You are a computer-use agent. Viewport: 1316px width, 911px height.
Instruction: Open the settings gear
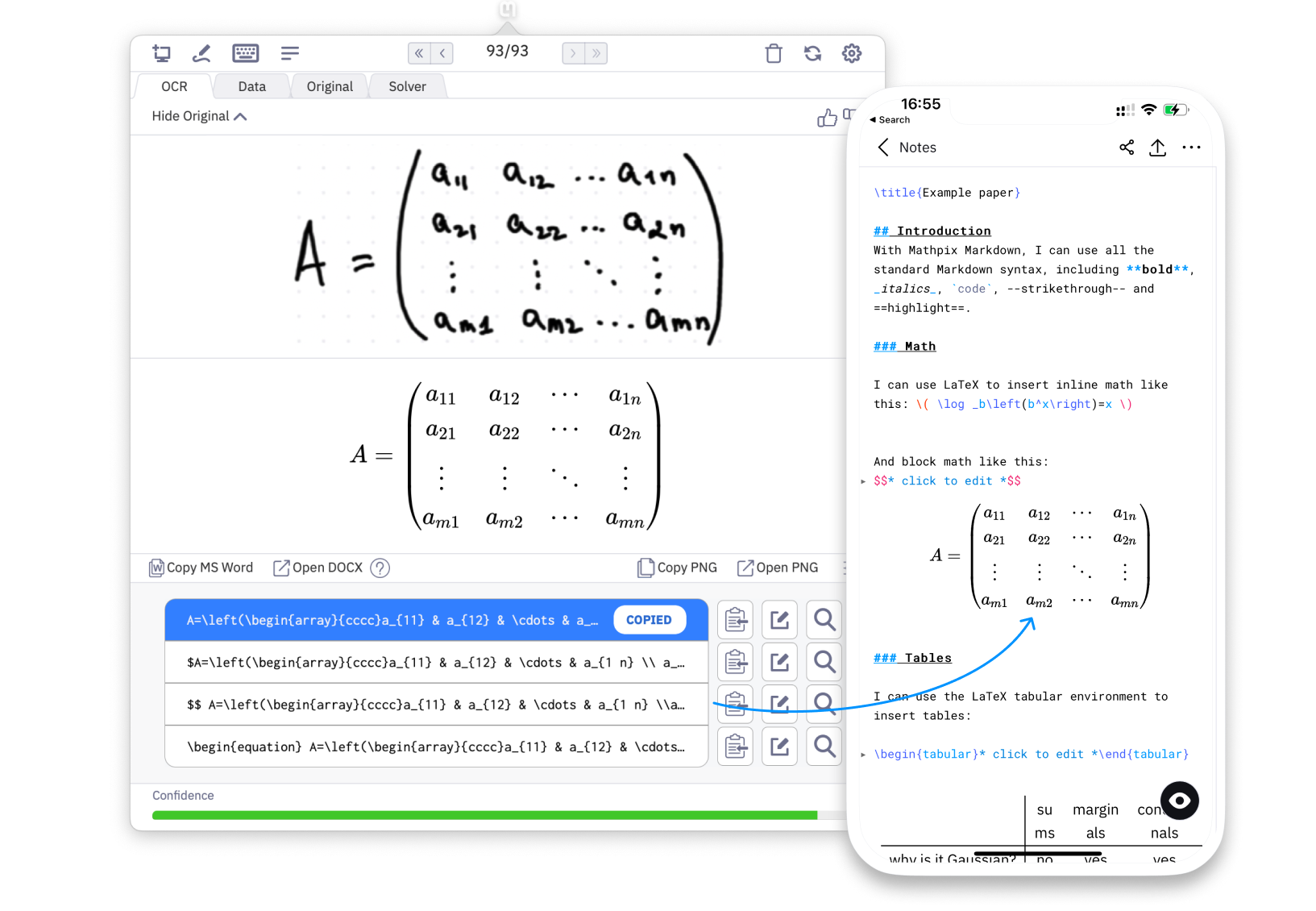pos(851,53)
